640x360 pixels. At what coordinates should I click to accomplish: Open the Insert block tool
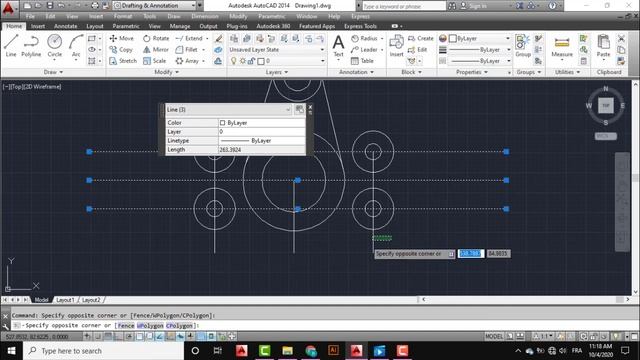click(x=396, y=46)
